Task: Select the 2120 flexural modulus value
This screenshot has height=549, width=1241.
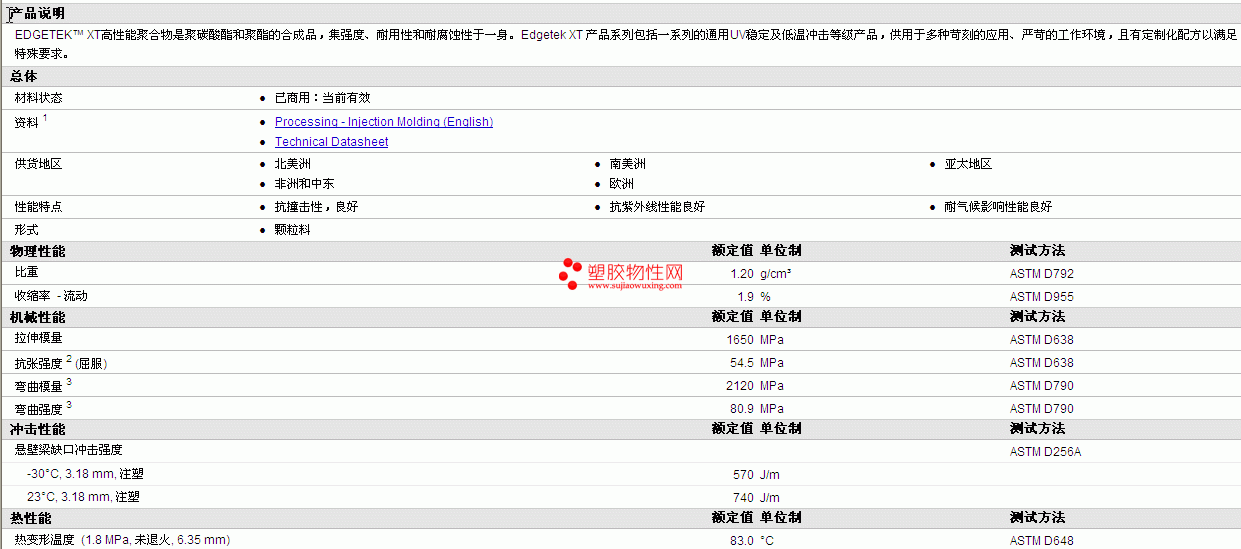Action: click(x=740, y=386)
